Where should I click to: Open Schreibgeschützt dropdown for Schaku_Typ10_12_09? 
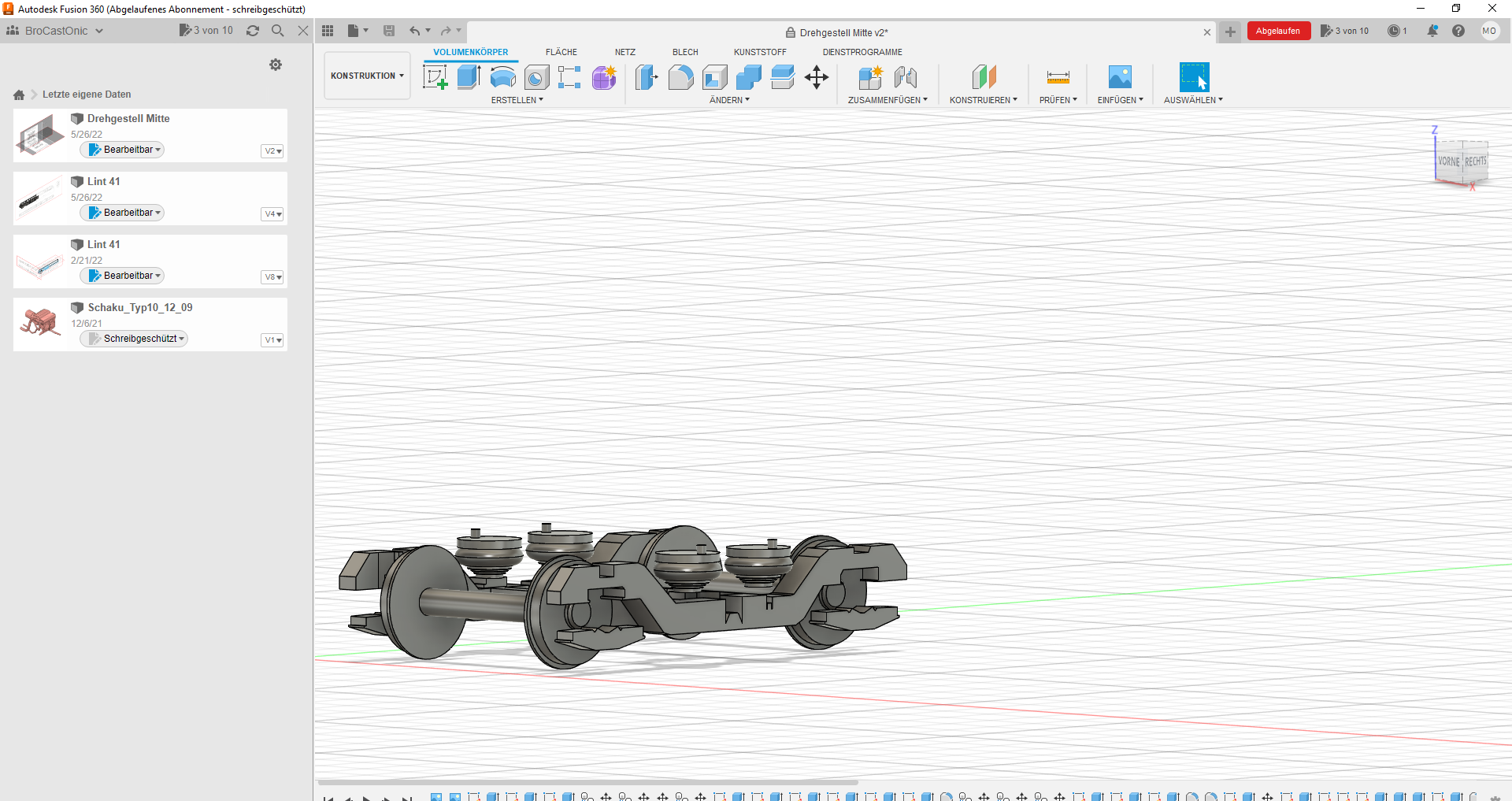point(134,339)
